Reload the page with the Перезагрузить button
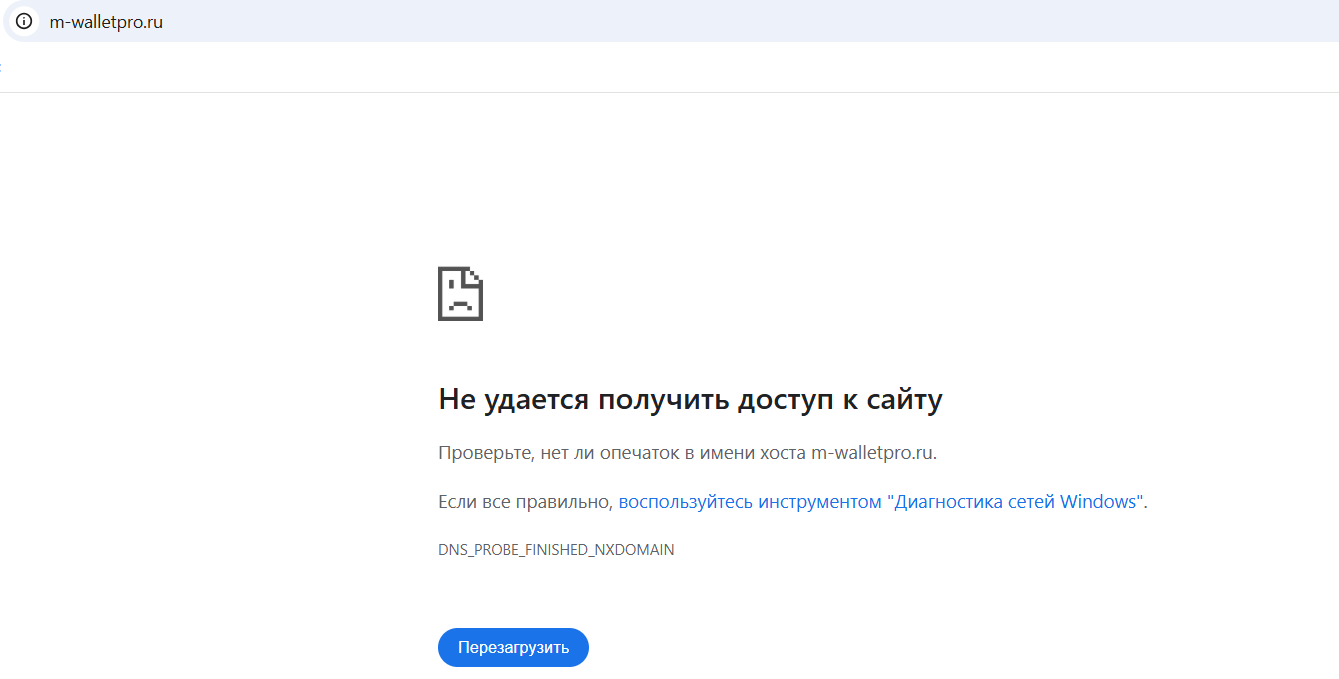 pyautogui.click(x=513, y=647)
